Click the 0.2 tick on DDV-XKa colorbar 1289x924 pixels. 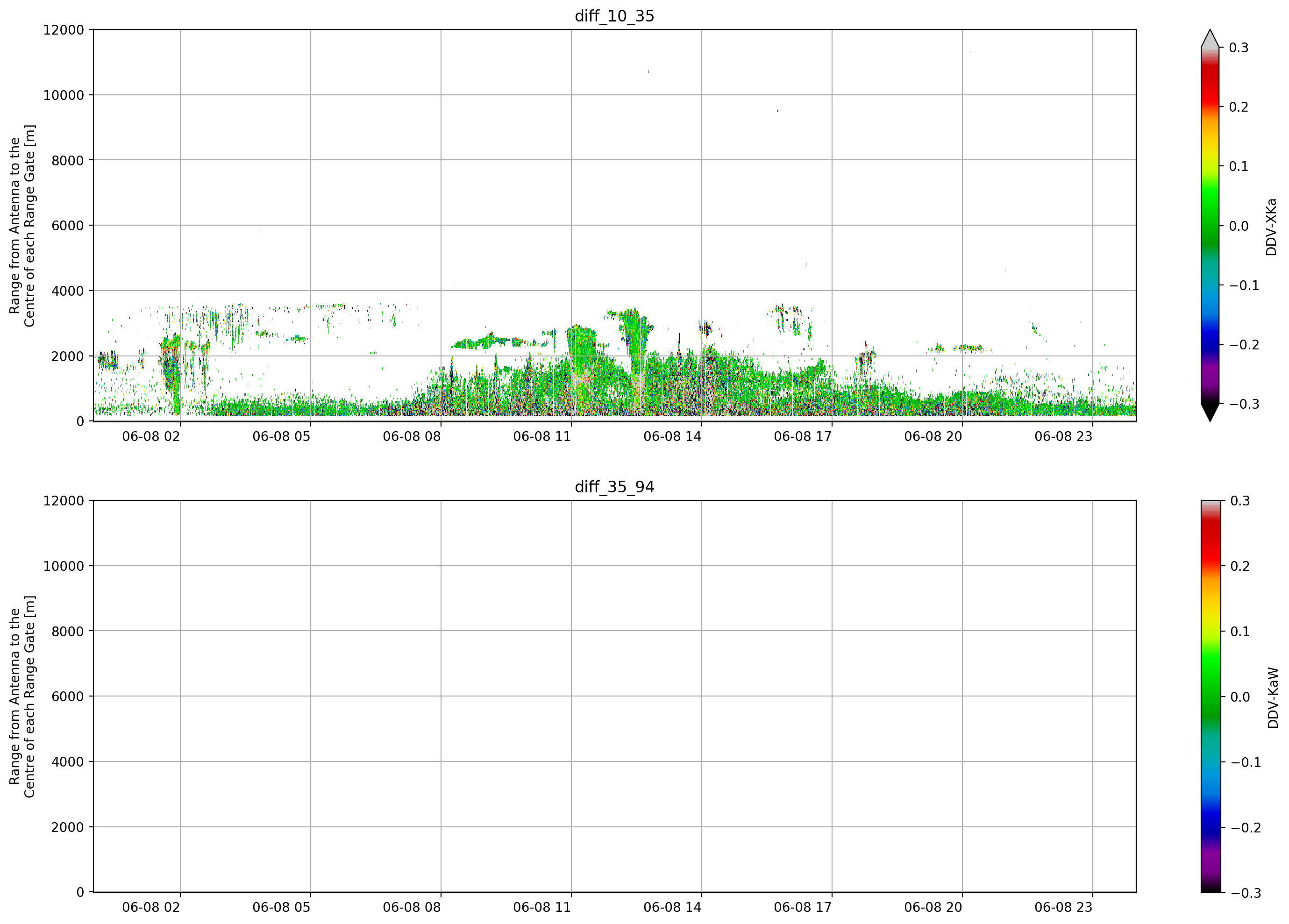point(1239,107)
